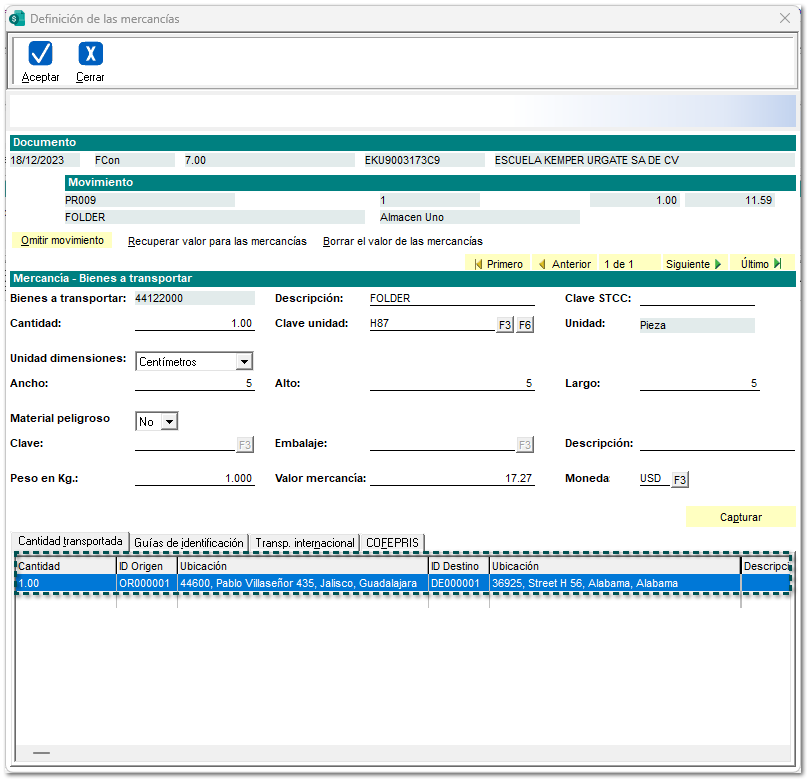Click the Cerrar X icon
810x782 pixels.
click(x=90, y=55)
